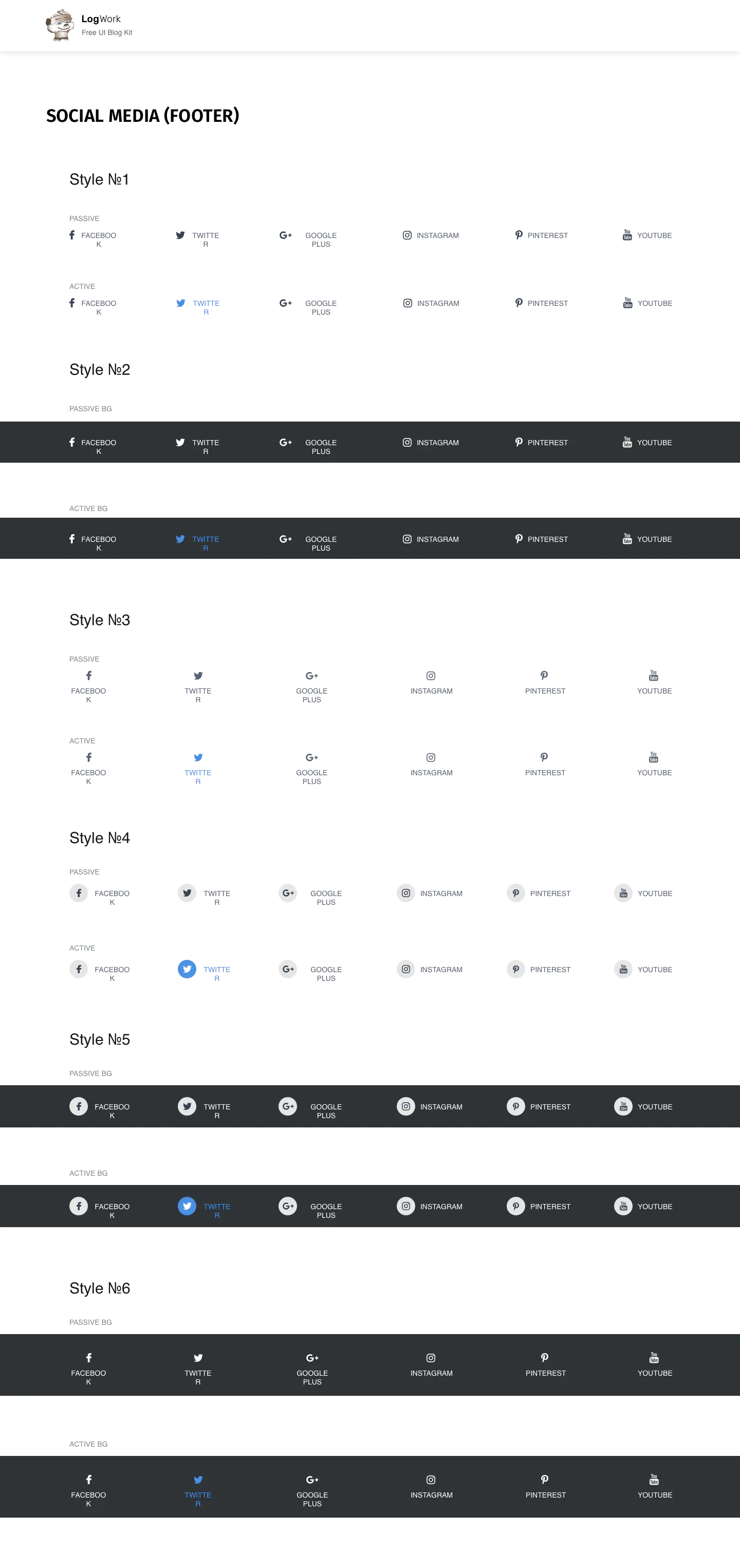The height and width of the screenshot is (1568, 740).
Task: Select the 'Style №4' heading text
Action: [100, 838]
